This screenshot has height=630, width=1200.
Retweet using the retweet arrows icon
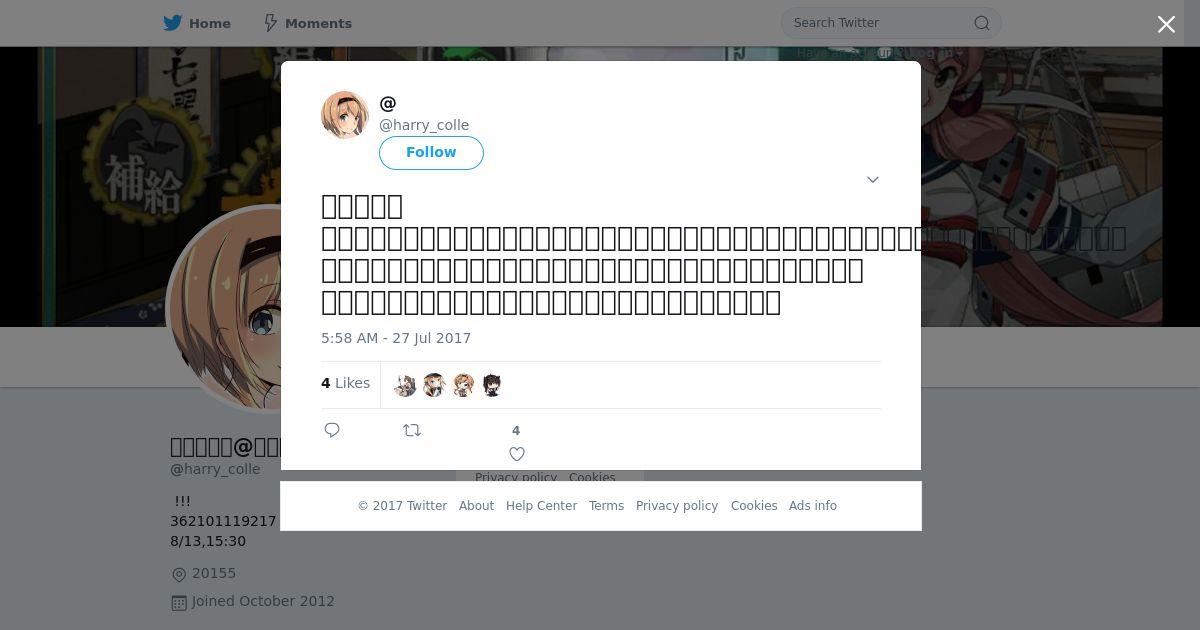412,430
